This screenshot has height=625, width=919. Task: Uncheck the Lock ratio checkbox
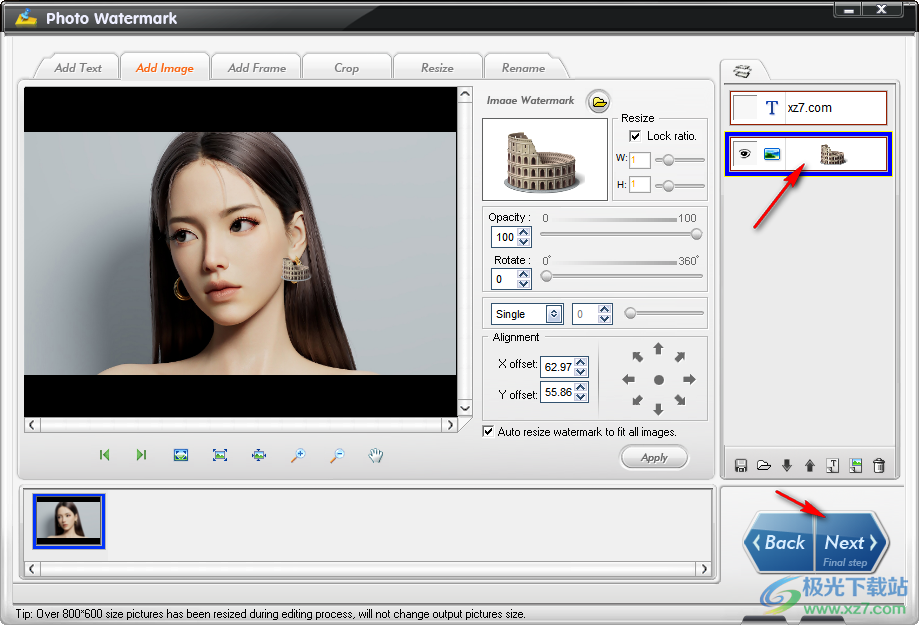(x=635, y=136)
